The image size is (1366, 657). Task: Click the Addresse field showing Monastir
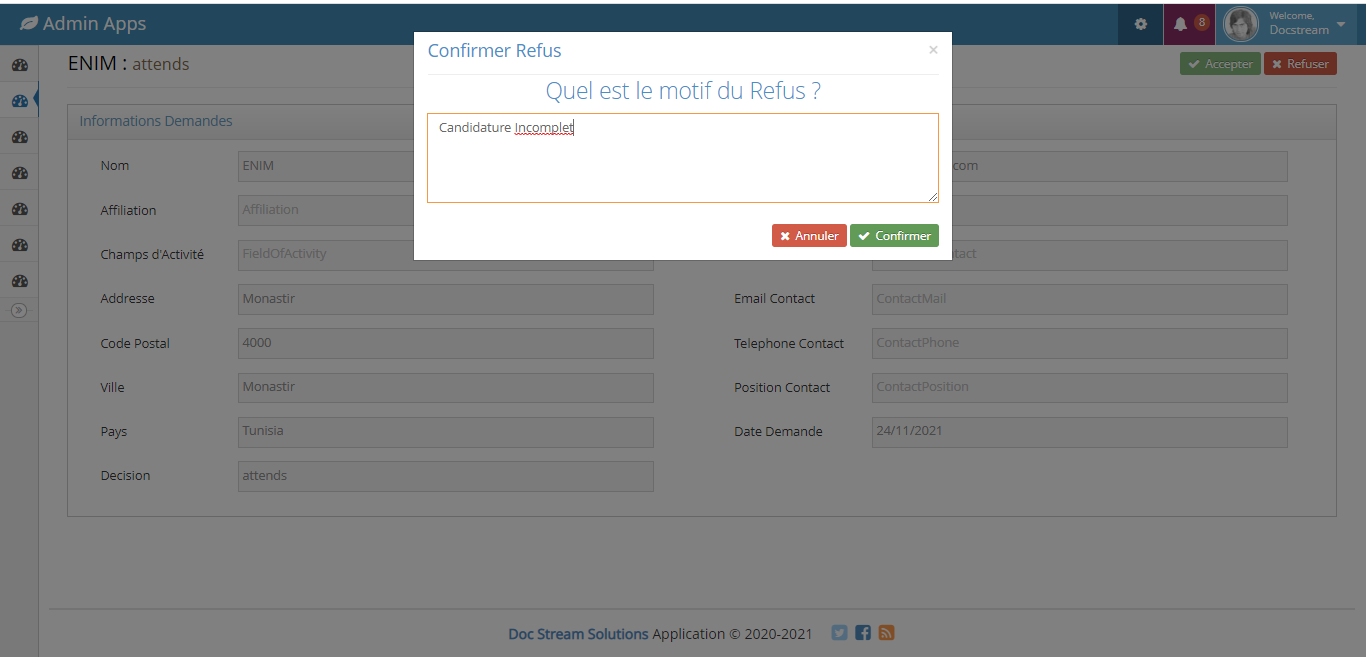[446, 299]
